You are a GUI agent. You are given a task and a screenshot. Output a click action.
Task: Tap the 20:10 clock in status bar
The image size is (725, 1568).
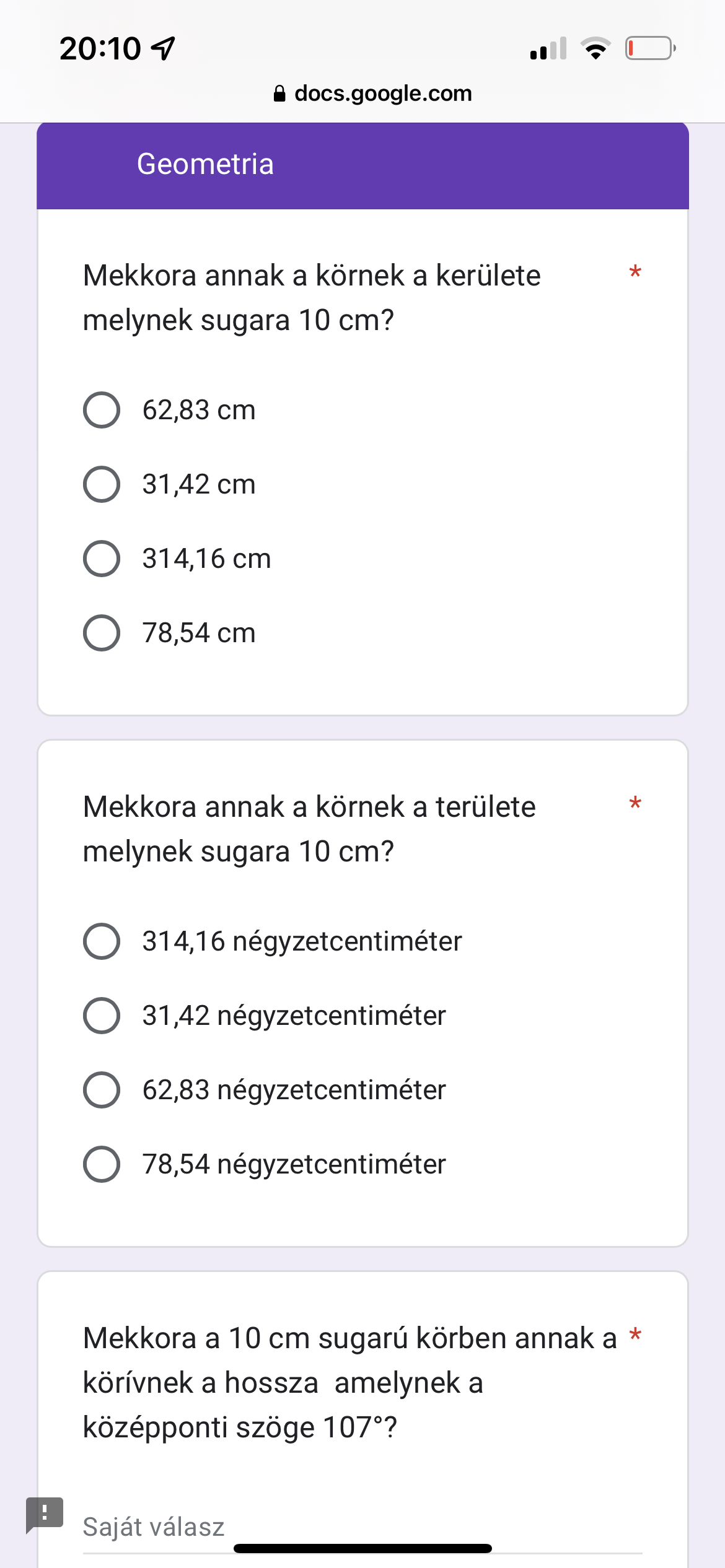(100, 48)
